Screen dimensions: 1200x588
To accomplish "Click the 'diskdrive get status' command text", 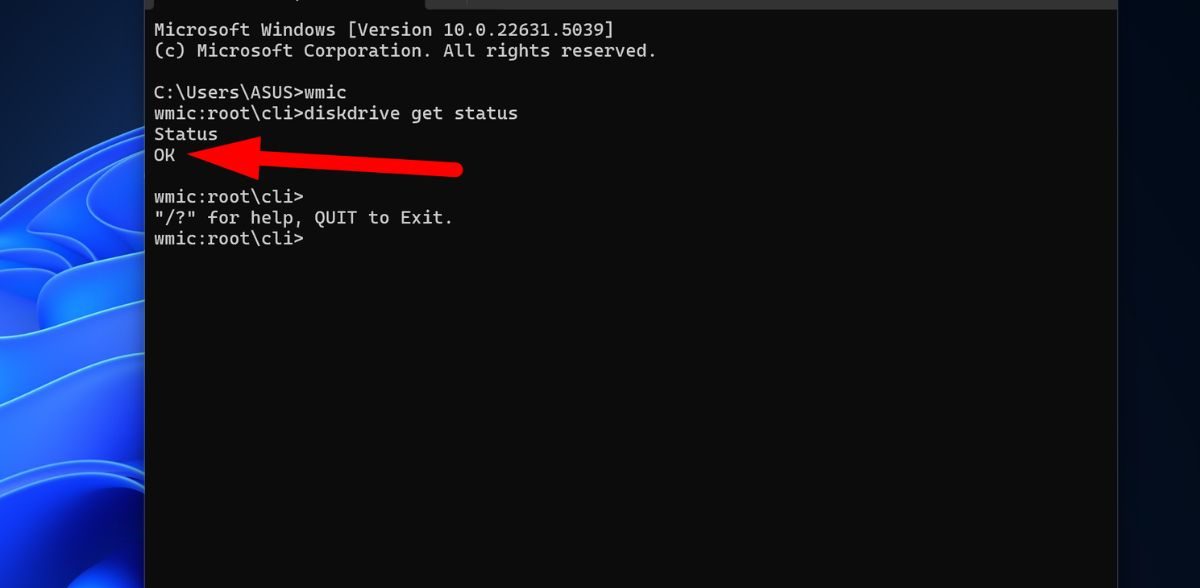I will coord(411,113).
